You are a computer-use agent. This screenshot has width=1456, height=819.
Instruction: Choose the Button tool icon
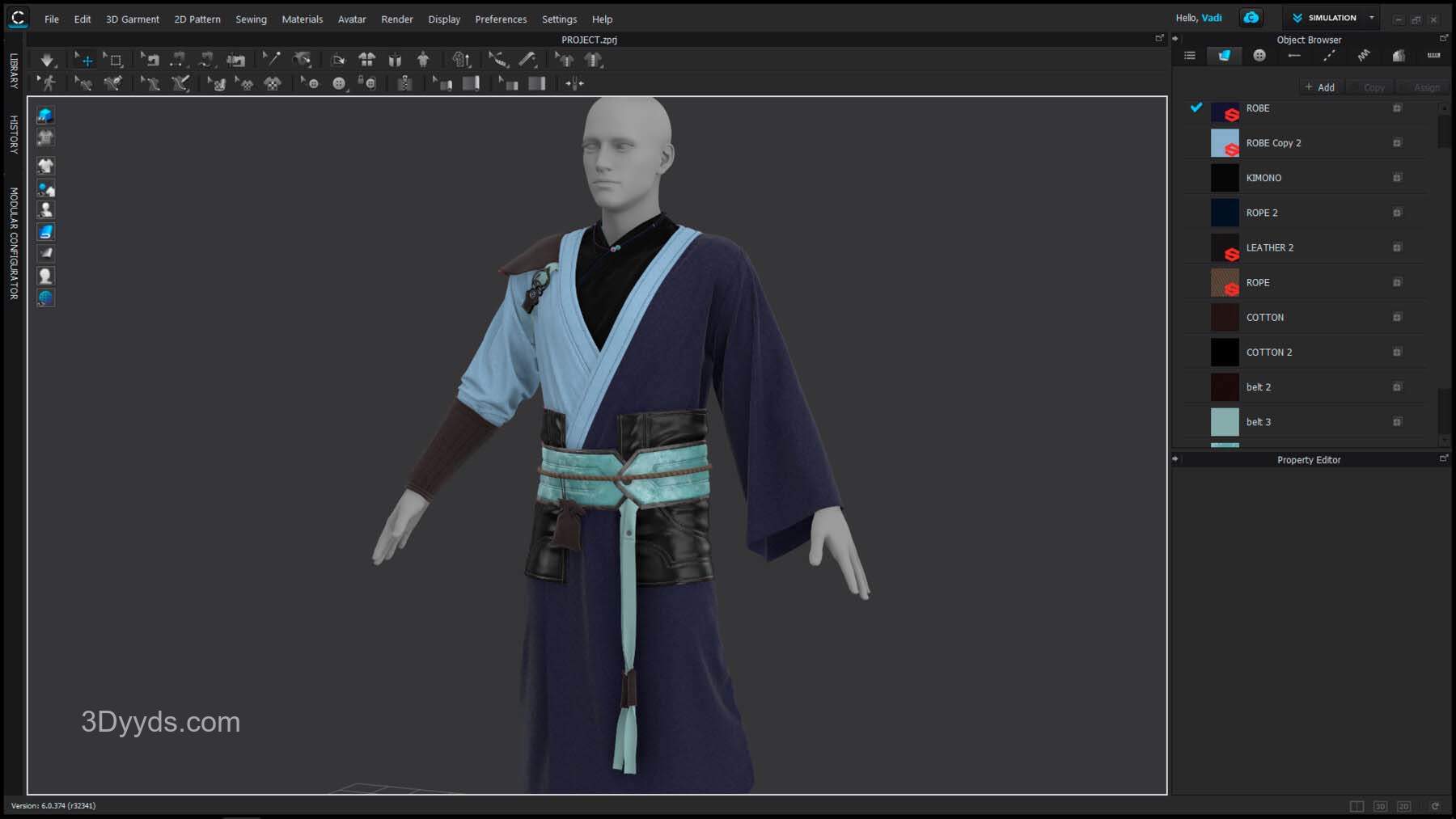point(339,83)
